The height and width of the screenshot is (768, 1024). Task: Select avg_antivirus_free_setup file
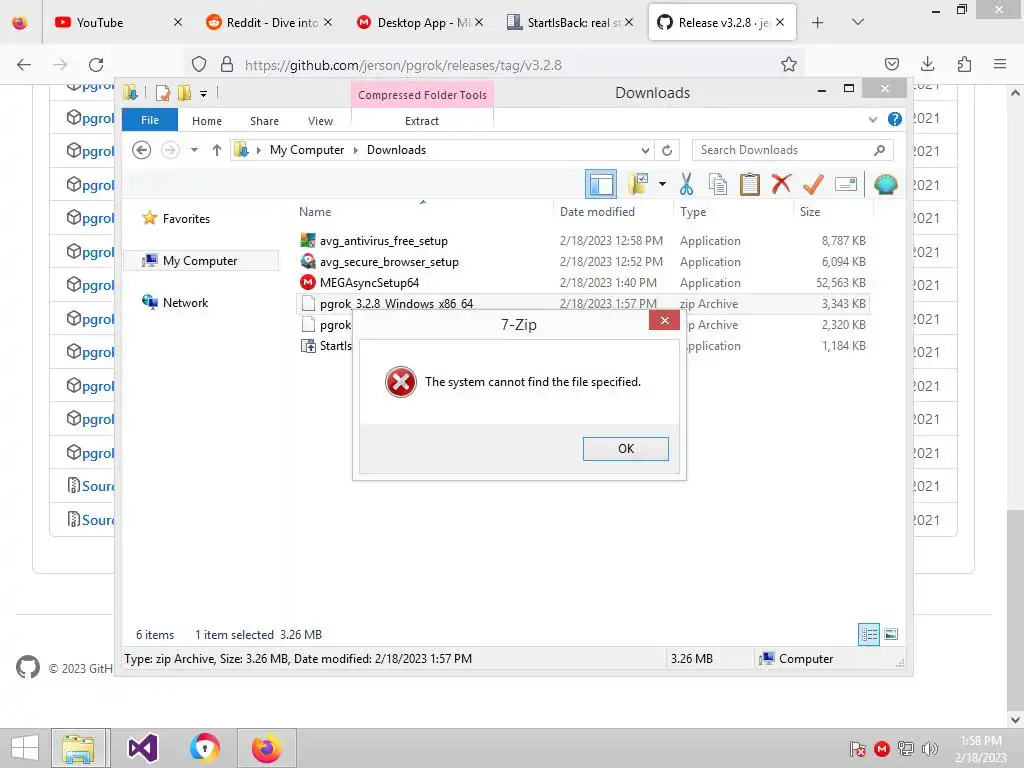click(x=383, y=241)
